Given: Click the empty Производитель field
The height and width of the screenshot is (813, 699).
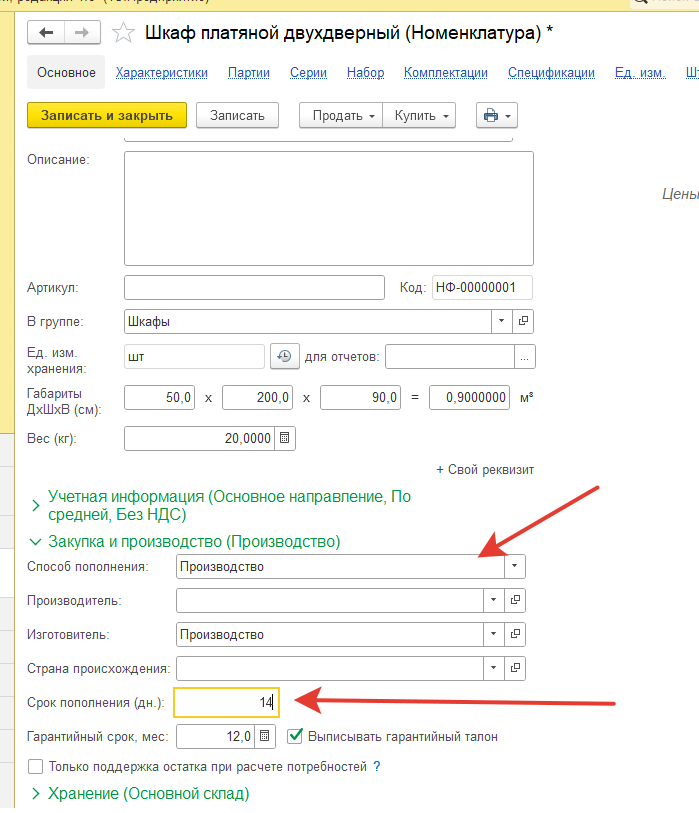Looking at the screenshot, I should pyautogui.click(x=330, y=600).
